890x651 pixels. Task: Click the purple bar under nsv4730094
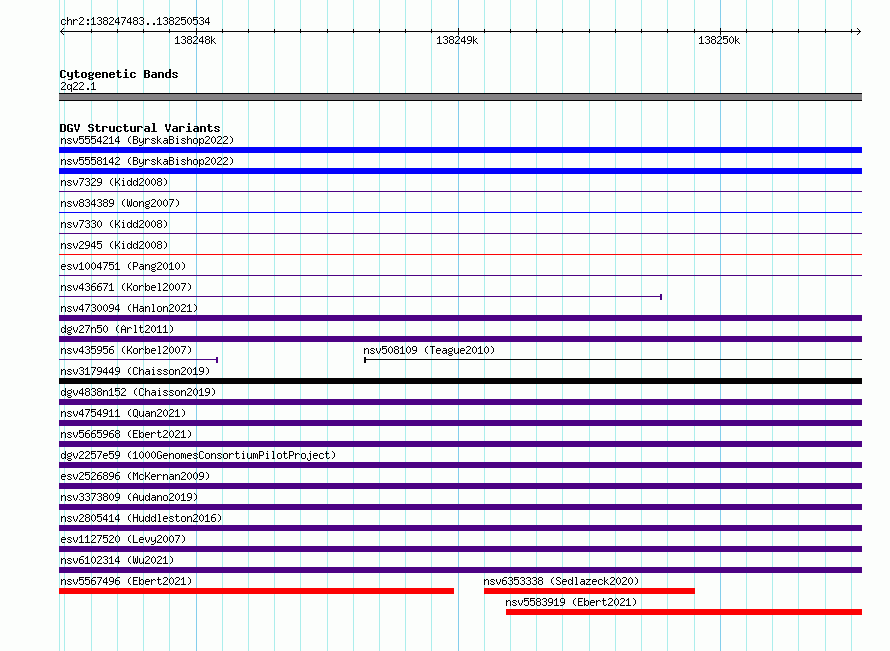point(460,318)
